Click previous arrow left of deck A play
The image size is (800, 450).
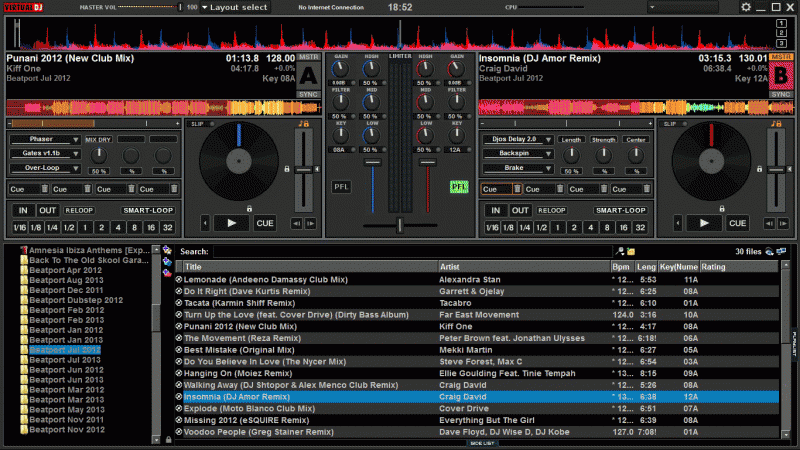point(205,223)
